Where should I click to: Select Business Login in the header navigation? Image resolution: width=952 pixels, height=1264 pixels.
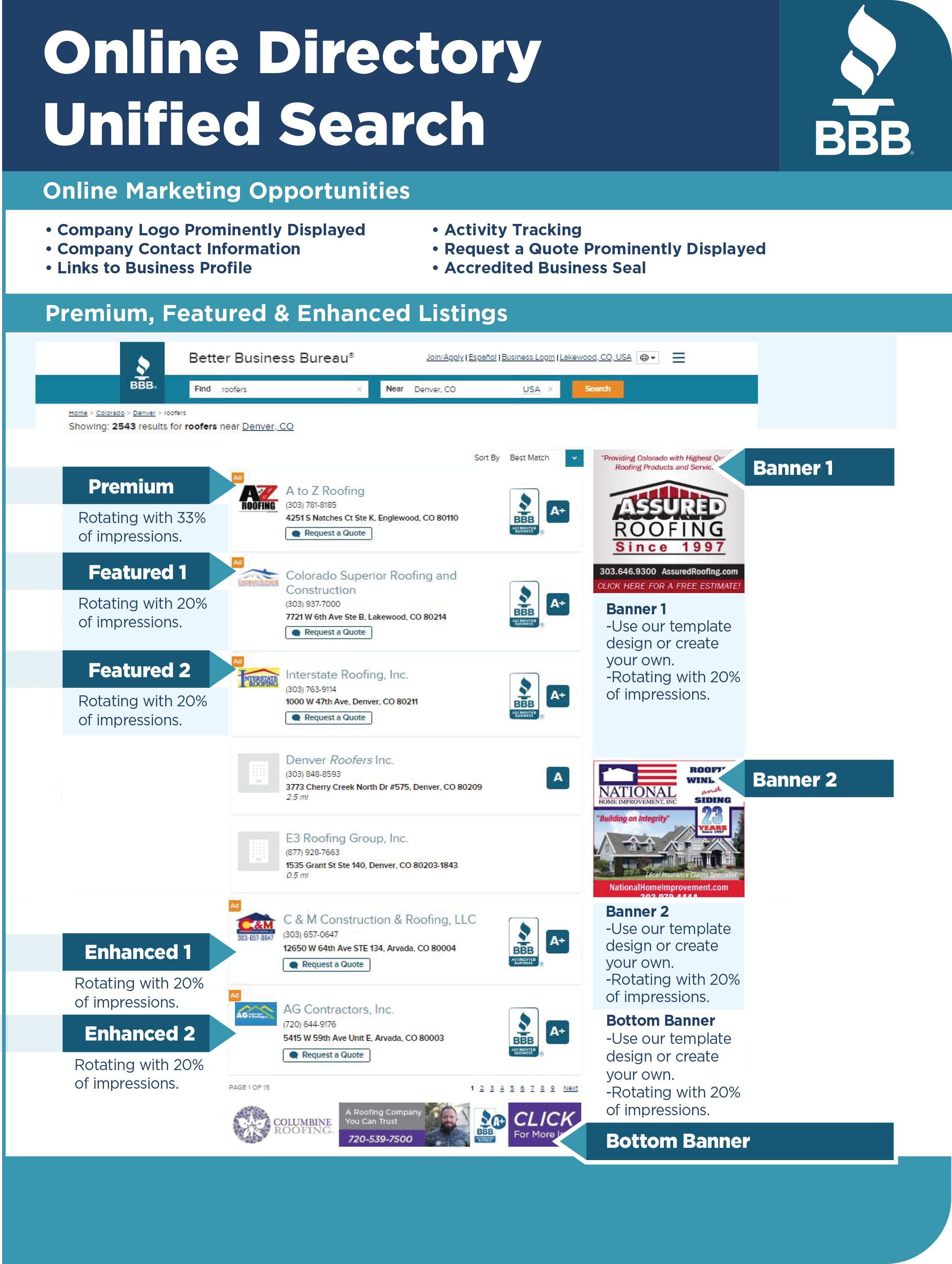(527, 358)
